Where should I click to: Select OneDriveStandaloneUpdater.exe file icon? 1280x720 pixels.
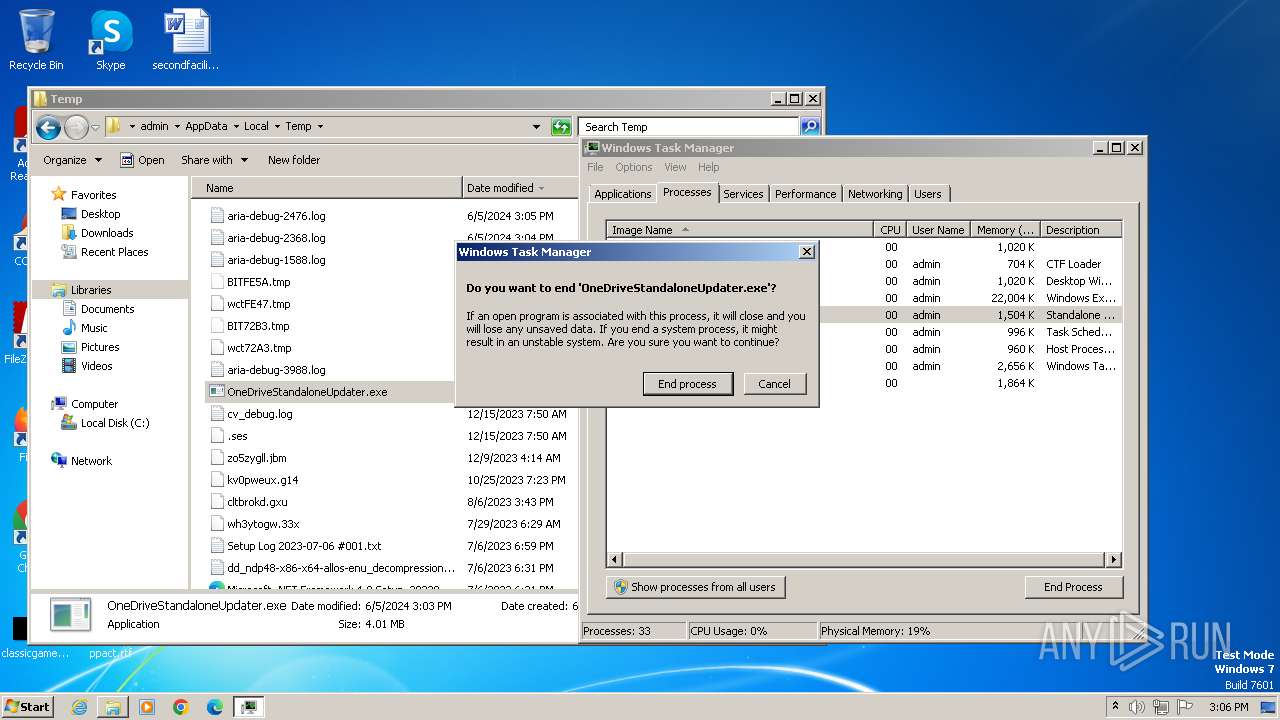click(218, 392)
